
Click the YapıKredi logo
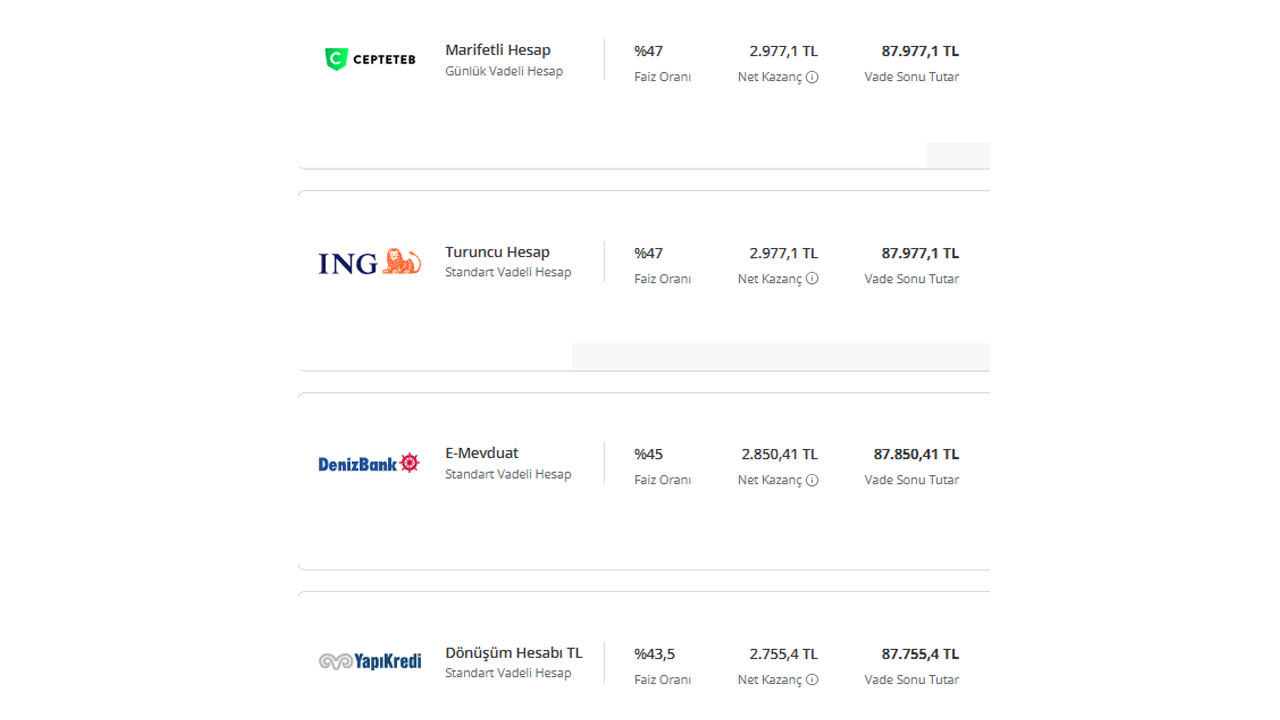tap(370, 661)
